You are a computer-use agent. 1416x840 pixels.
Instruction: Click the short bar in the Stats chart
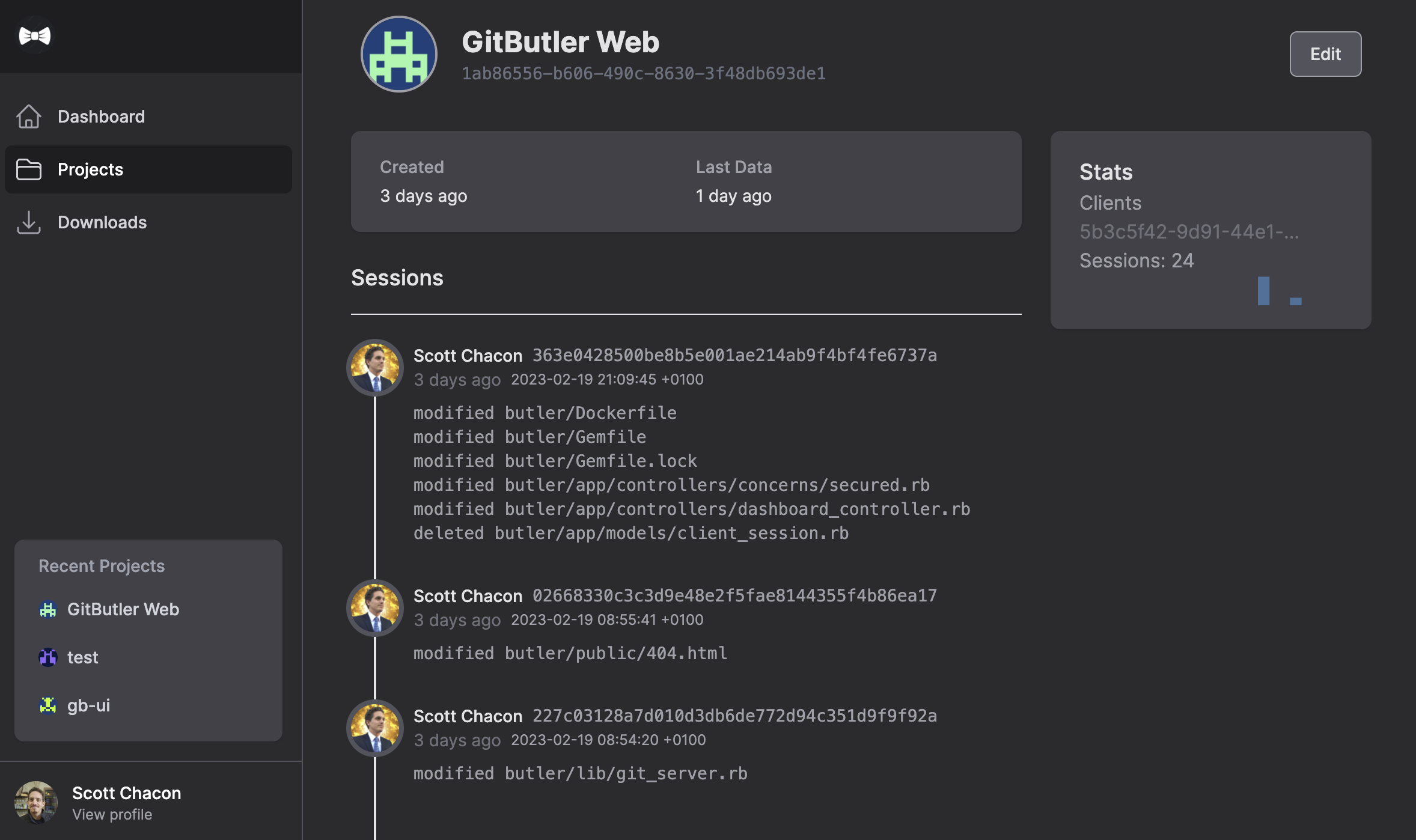(1296, 302)
